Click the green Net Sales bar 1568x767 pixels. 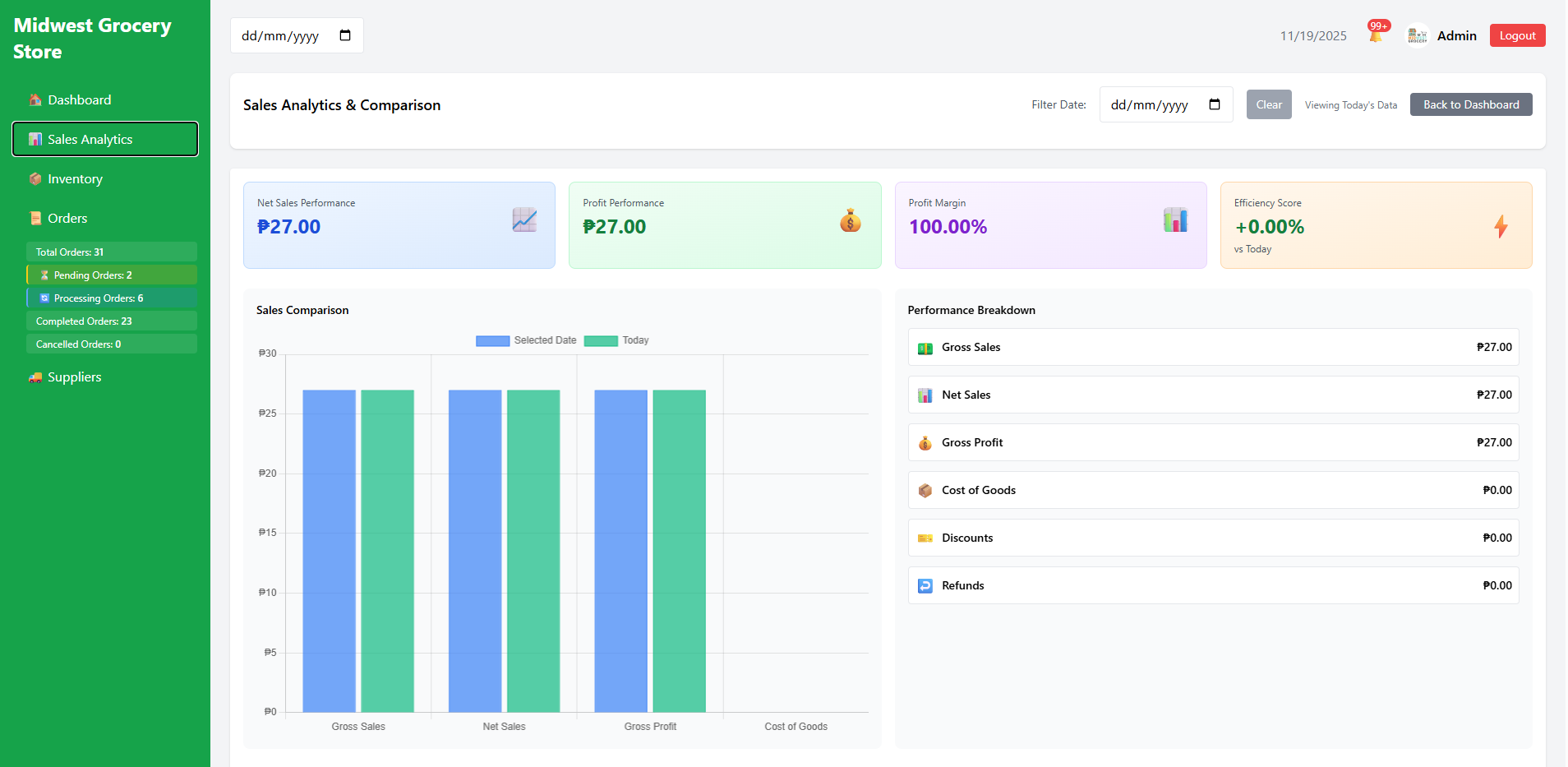click(x=533, y=551)
